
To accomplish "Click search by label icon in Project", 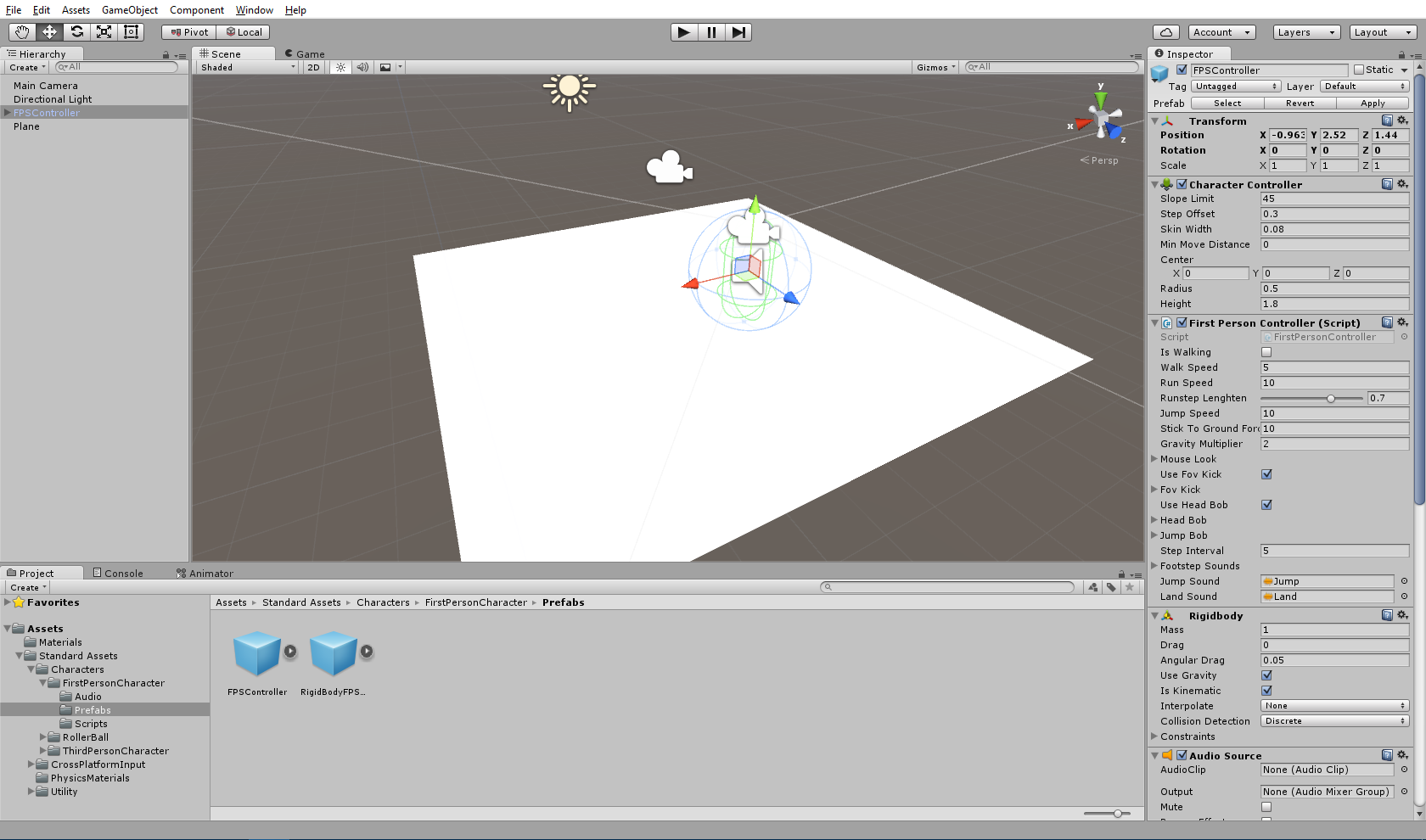I will tap(1111, 587).
